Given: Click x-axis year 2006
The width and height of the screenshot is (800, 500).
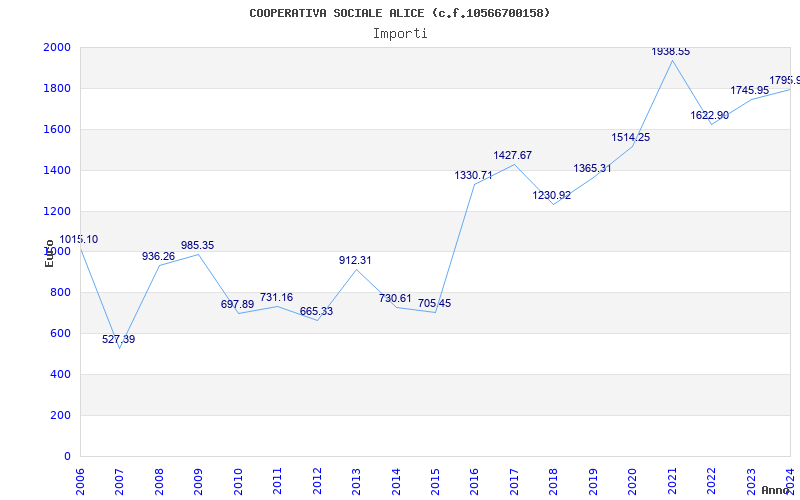Looking at the screenshot, I should click(x=80, y=482).
